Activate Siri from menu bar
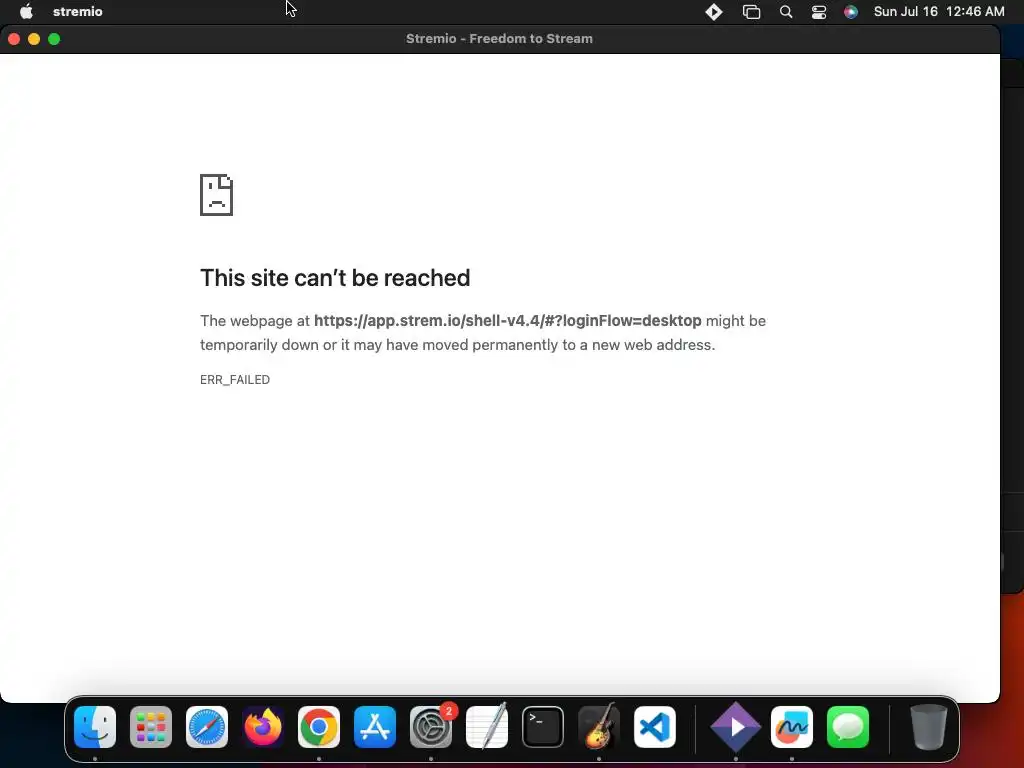Viewport: 1024px width, 768px height. (x=850, y=12)
